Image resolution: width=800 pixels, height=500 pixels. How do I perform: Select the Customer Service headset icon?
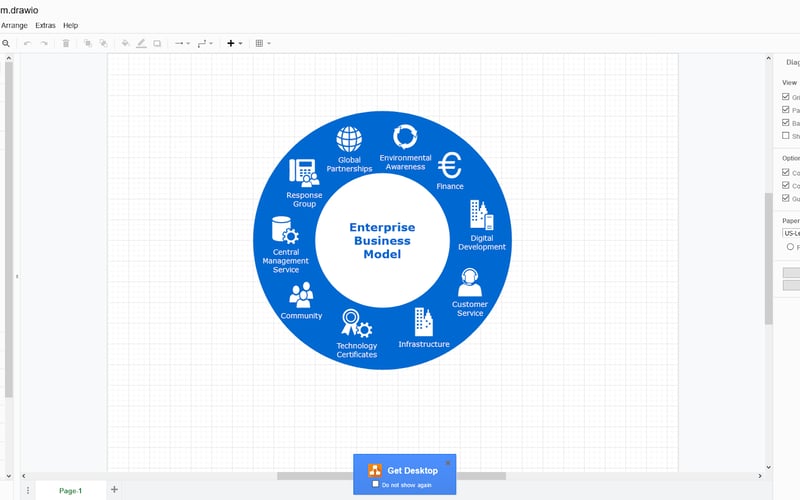[x=469, y=283]
